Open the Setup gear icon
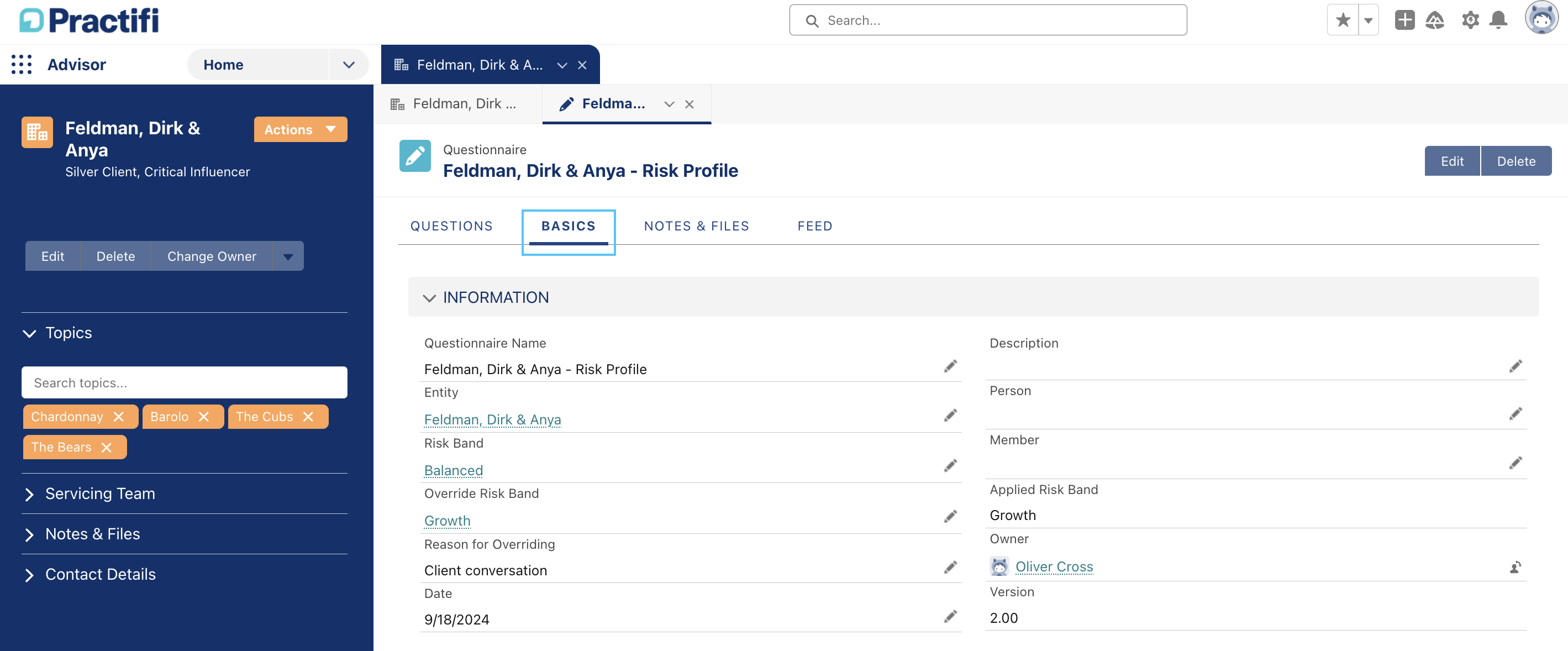The image size is (1568, 651). [1470, 20]
